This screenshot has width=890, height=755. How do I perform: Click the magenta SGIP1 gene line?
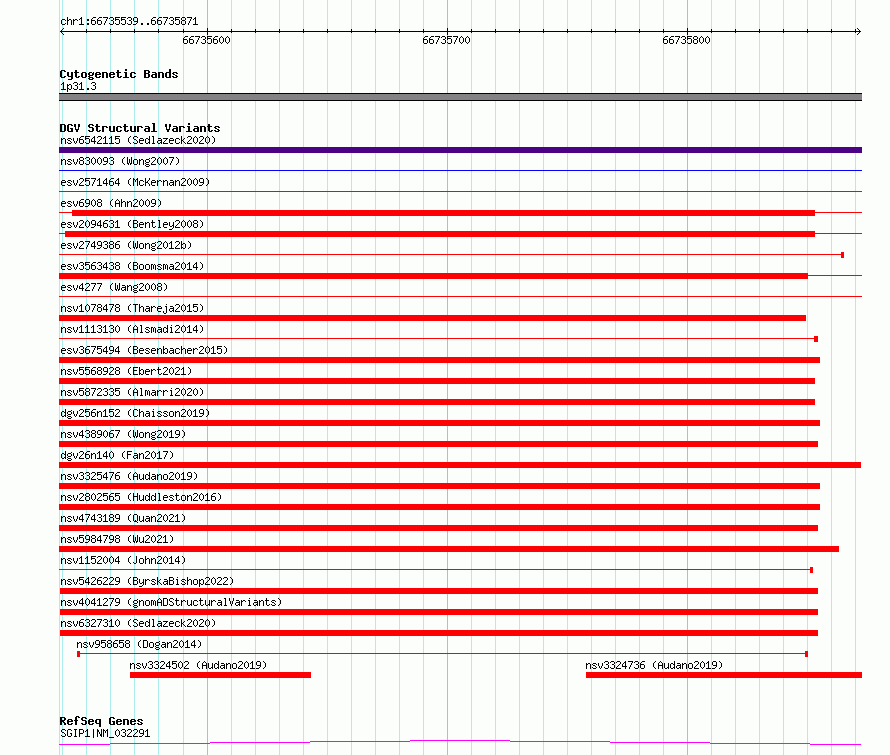(x=460, y=742)
